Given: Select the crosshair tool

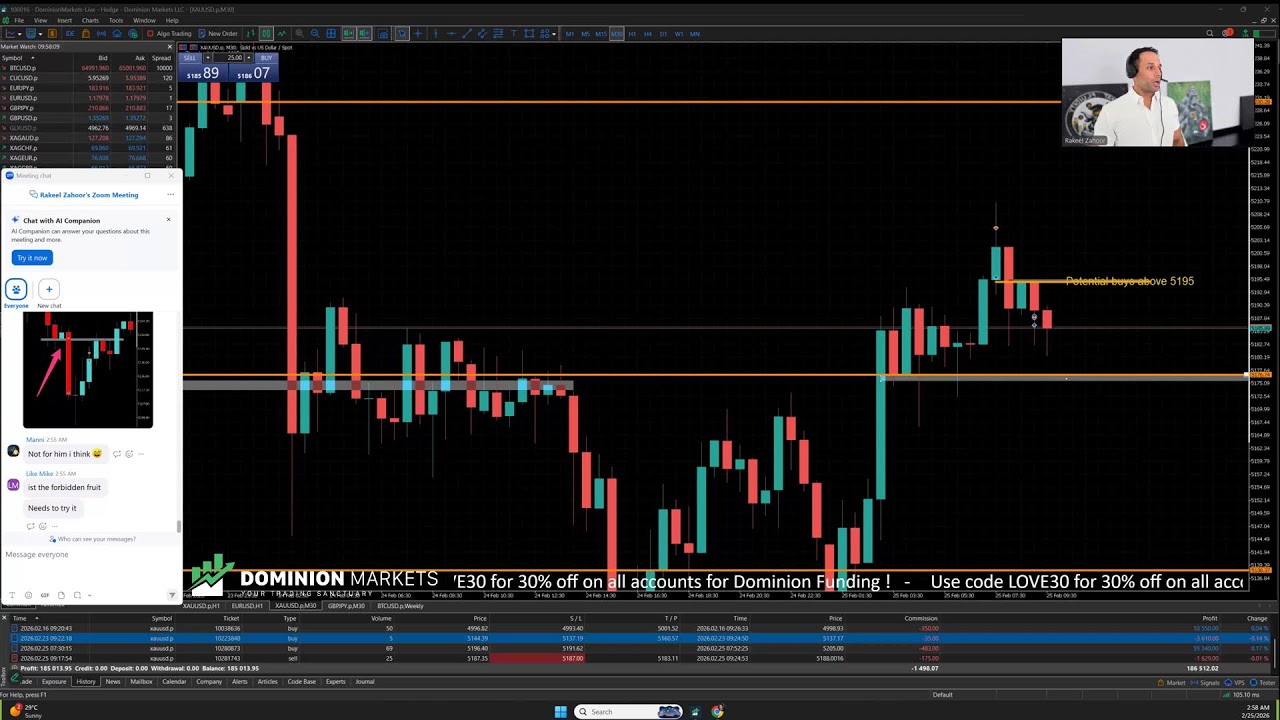Looking at the screenshot, I should pos(418,33).
